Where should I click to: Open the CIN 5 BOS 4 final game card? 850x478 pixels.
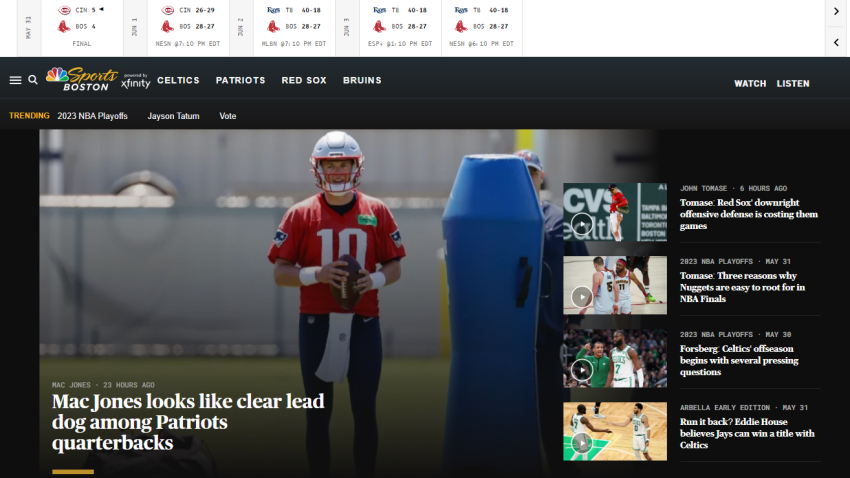click(82, 27)
